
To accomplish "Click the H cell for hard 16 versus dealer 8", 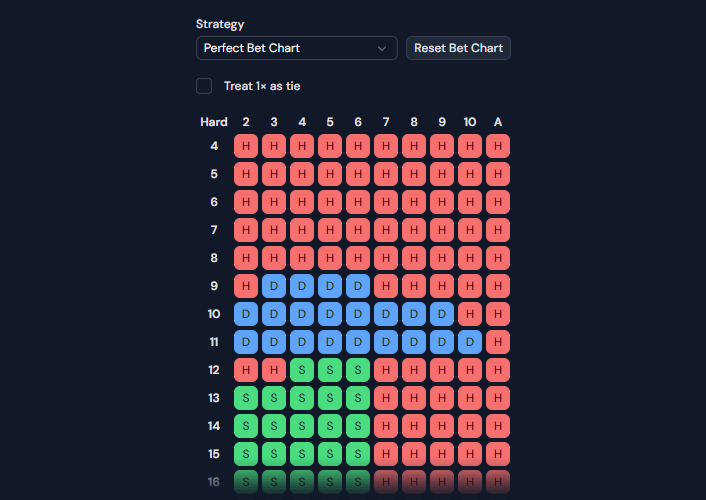I will (414, 482).
